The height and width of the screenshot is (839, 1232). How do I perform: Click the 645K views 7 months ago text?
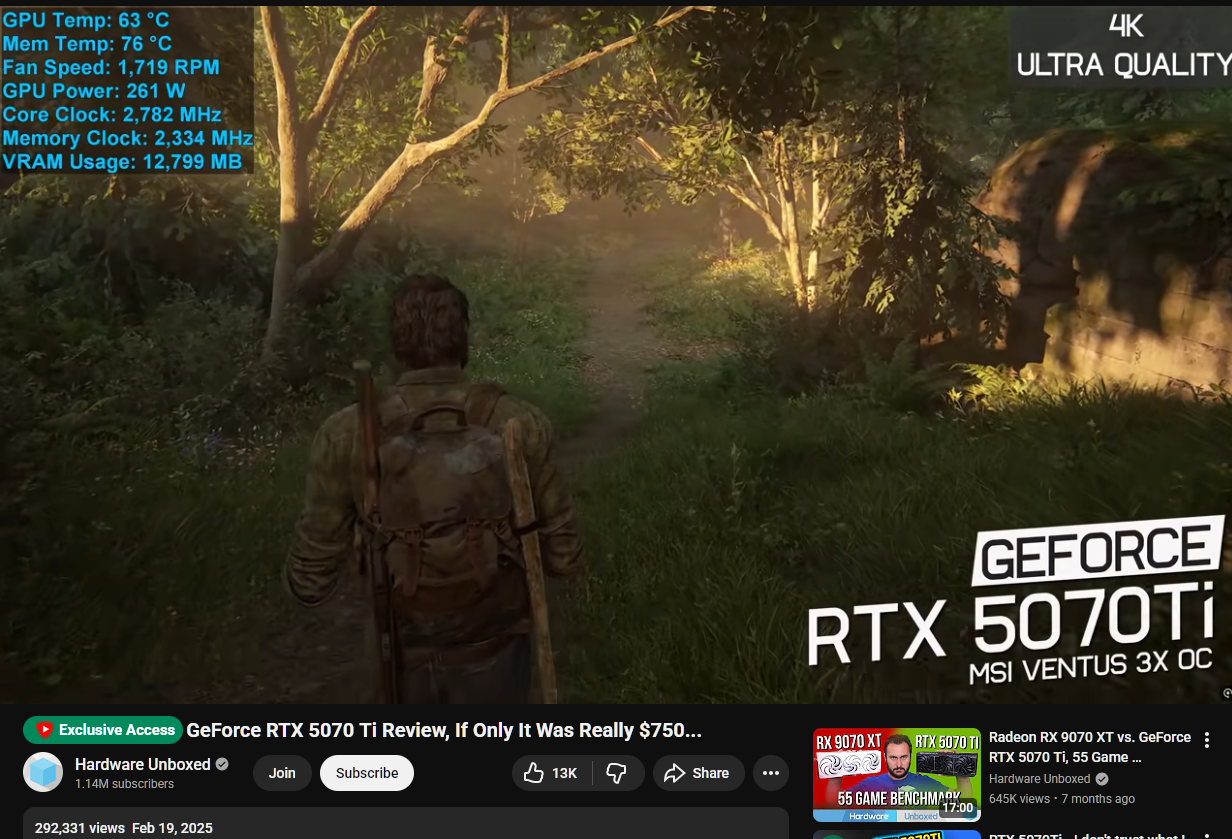point(1062,799)
